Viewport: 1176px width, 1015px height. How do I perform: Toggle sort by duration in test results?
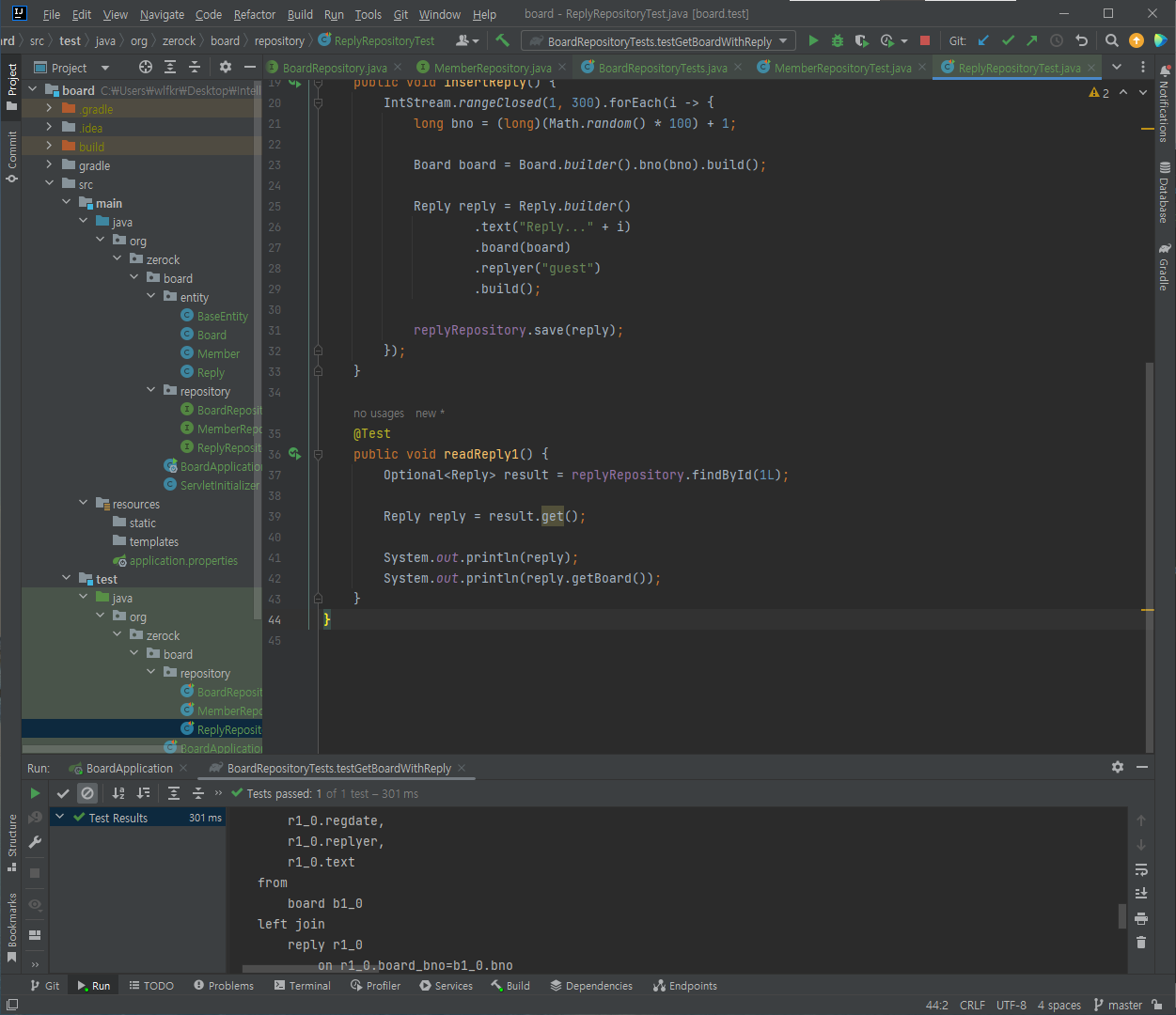143,793
